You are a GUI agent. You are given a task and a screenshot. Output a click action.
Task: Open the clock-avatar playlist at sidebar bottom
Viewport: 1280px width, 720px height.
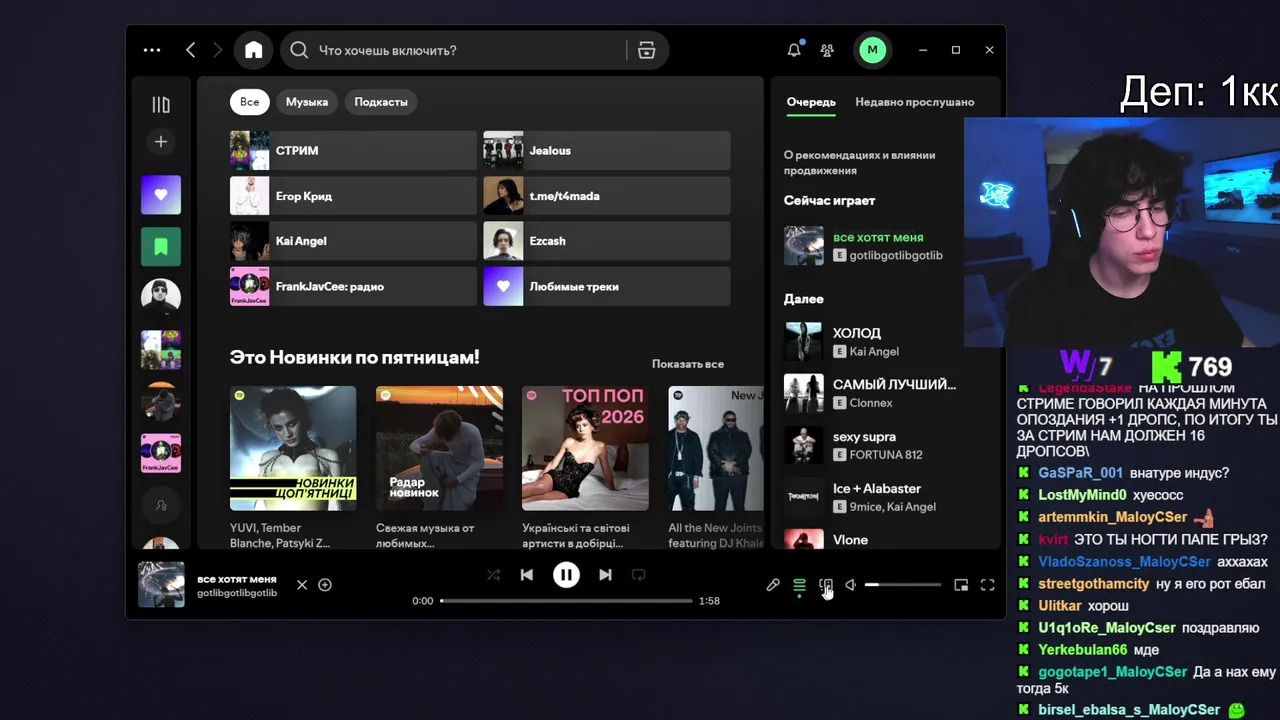coord(161,543)
